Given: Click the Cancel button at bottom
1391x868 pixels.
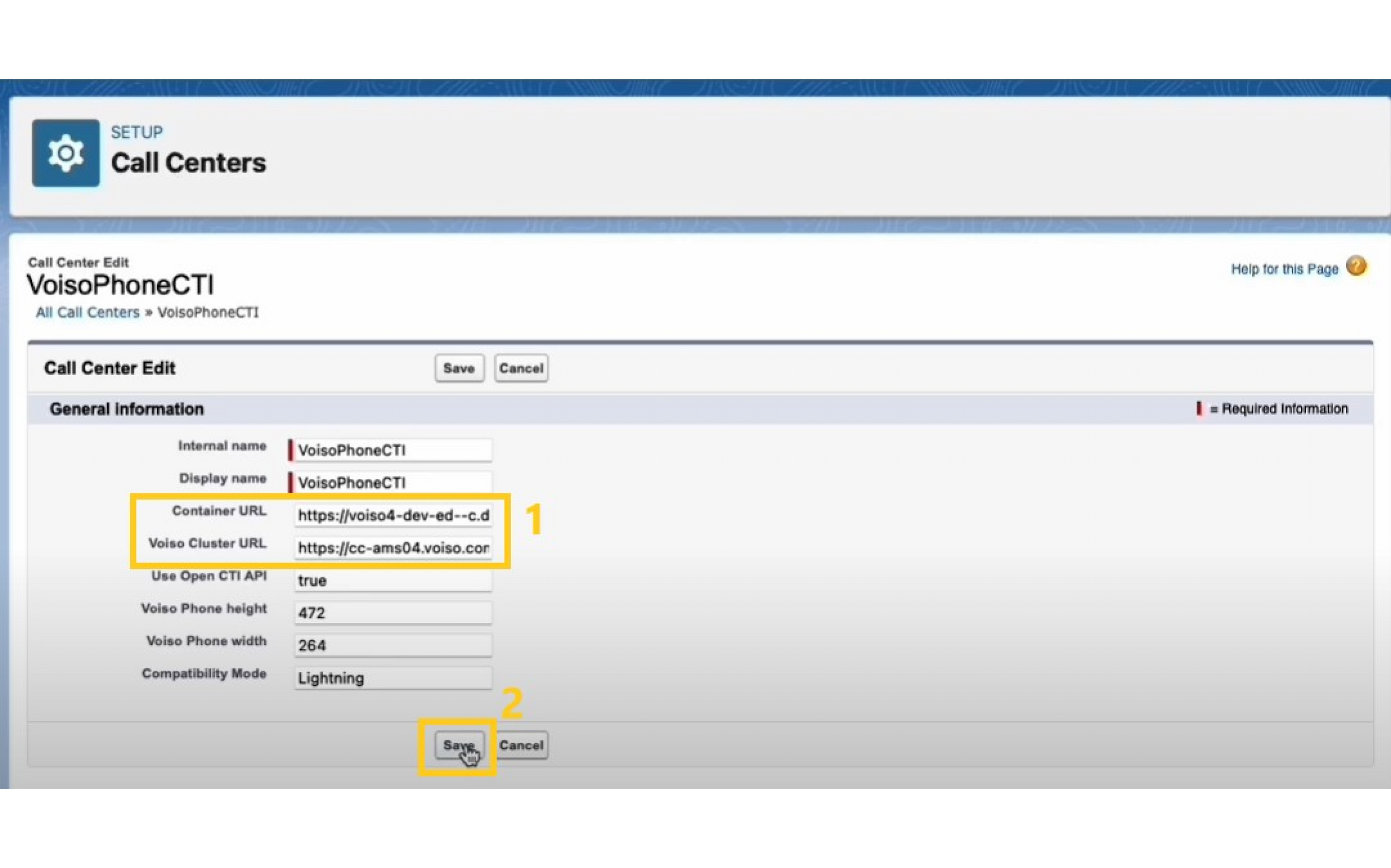Looking at the screenshot, I should 521,744.
